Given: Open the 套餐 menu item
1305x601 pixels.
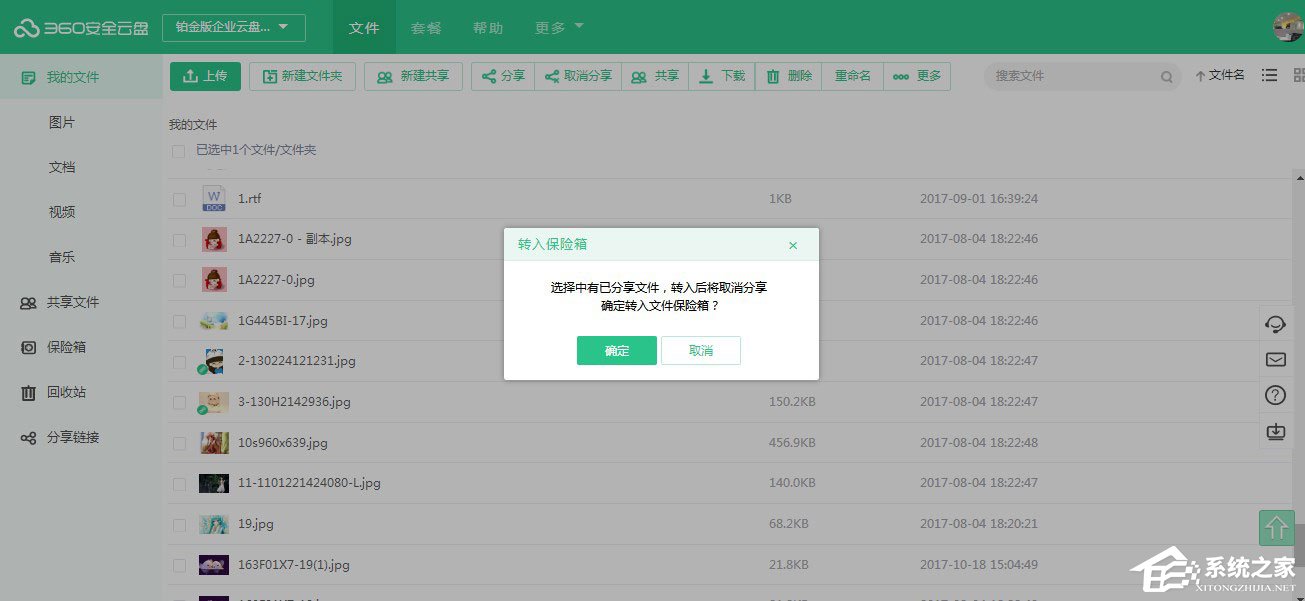Looking at the screenshot, I should tap(426, 28).
